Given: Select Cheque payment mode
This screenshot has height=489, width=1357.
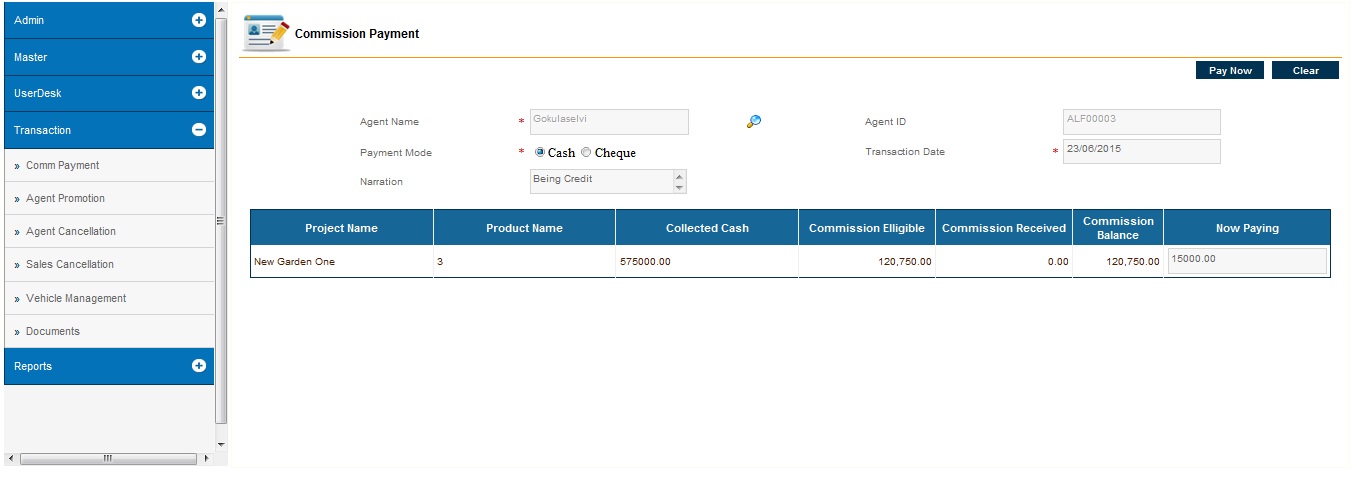Looking at the screenshot, I should (x=586, y=153).
